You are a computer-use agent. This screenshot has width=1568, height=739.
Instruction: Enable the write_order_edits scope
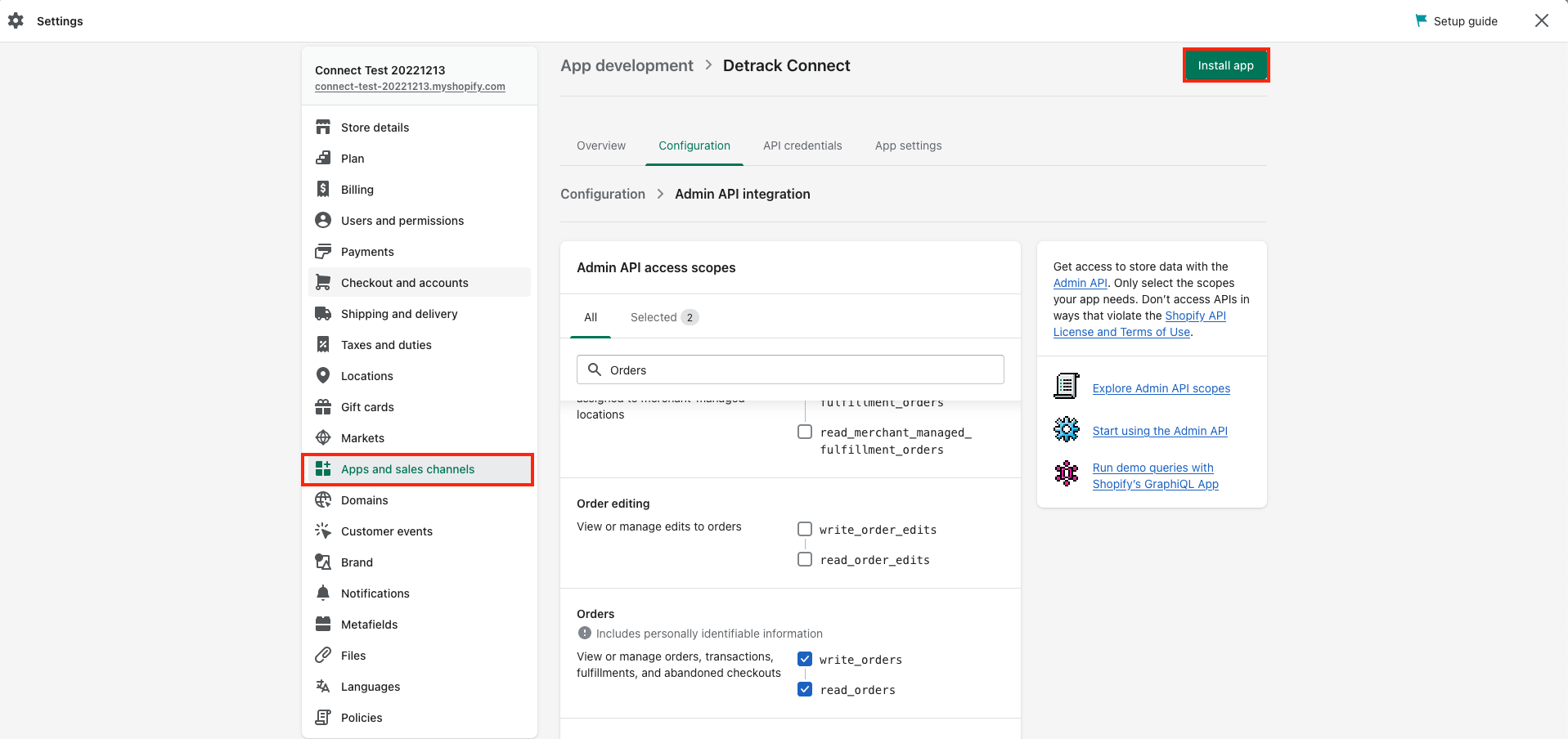coord(805,529)
